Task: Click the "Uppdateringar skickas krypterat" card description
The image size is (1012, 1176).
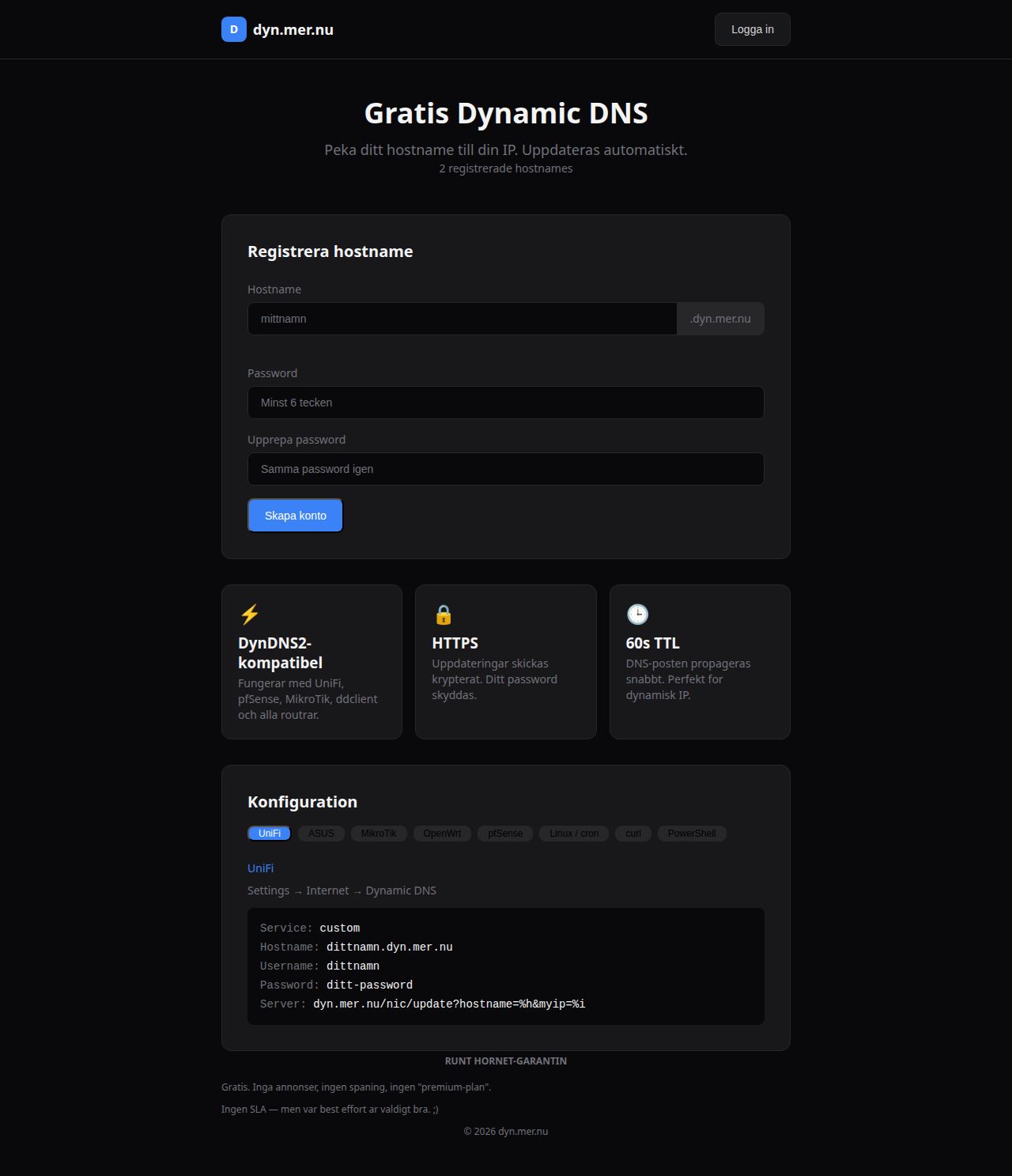Action: point(495,679)
